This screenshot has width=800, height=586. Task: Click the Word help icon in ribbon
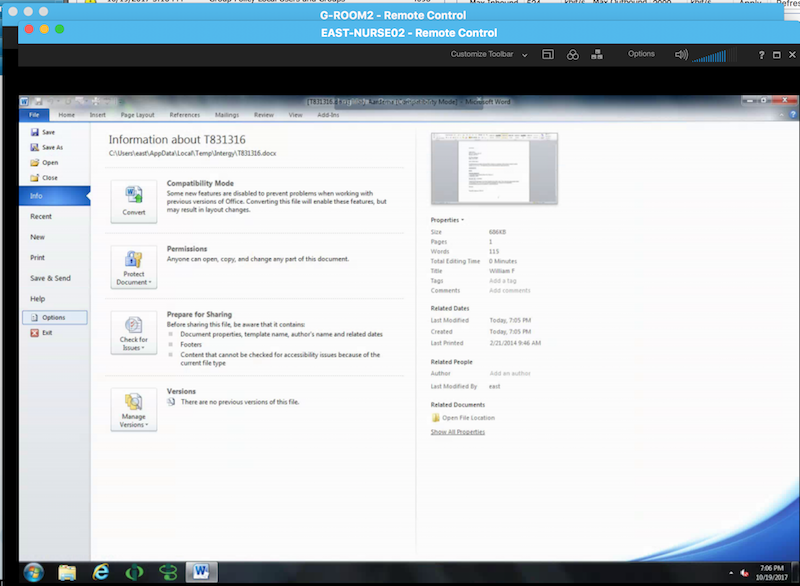click(x=793, y=115)
